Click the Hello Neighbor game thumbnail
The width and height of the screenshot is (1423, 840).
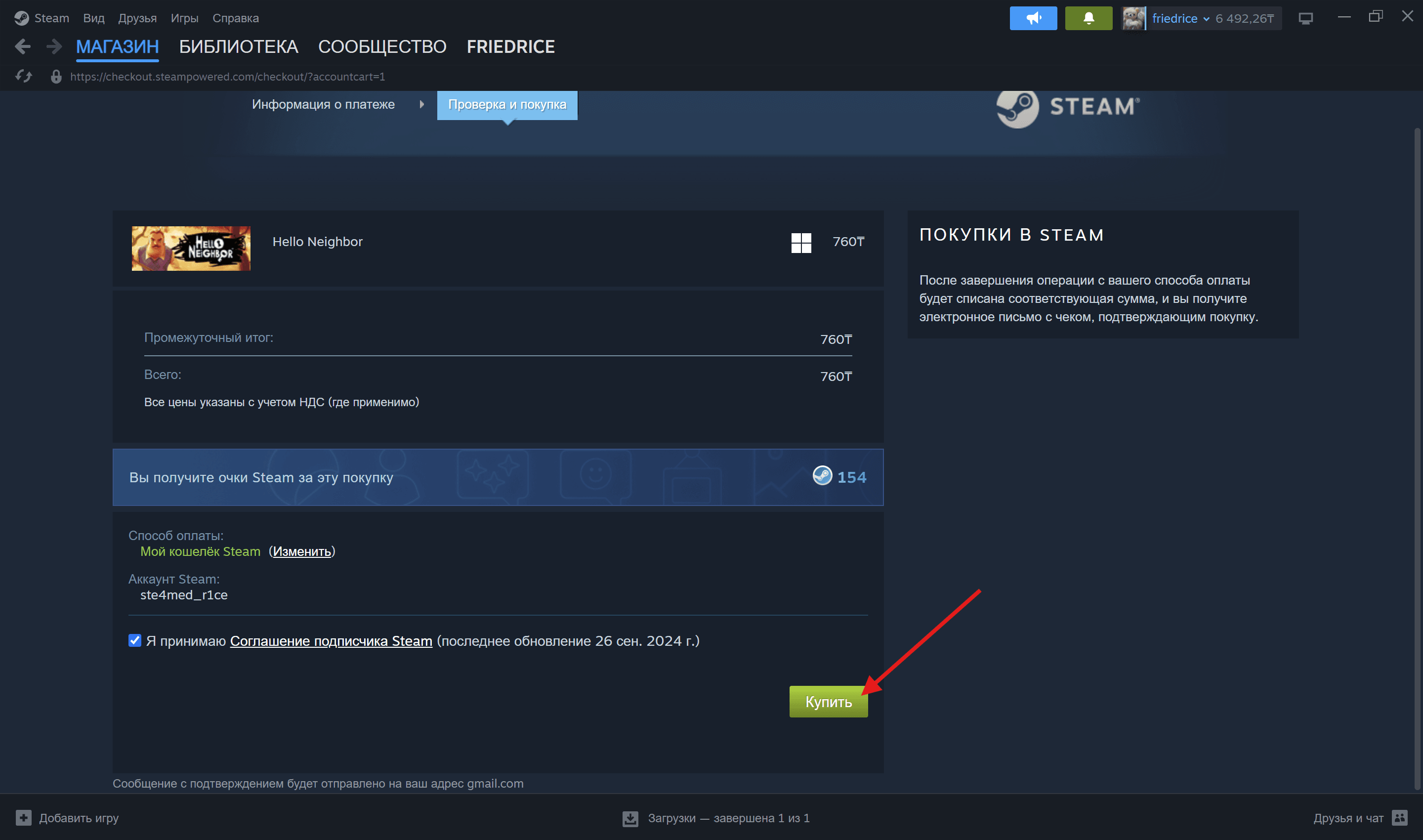point(191,249)
